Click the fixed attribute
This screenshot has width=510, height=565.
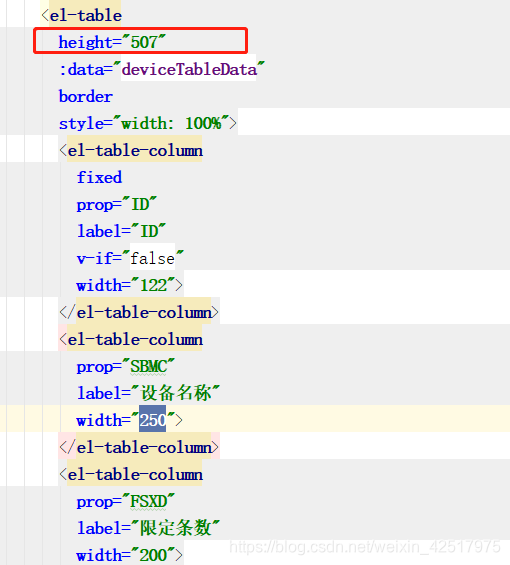click(99, 177)
